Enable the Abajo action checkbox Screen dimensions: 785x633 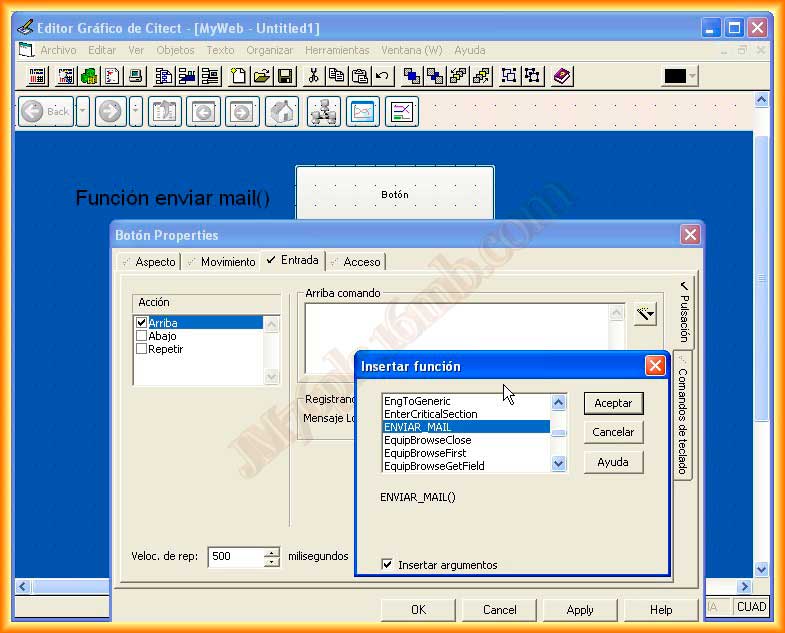point(141,336)
